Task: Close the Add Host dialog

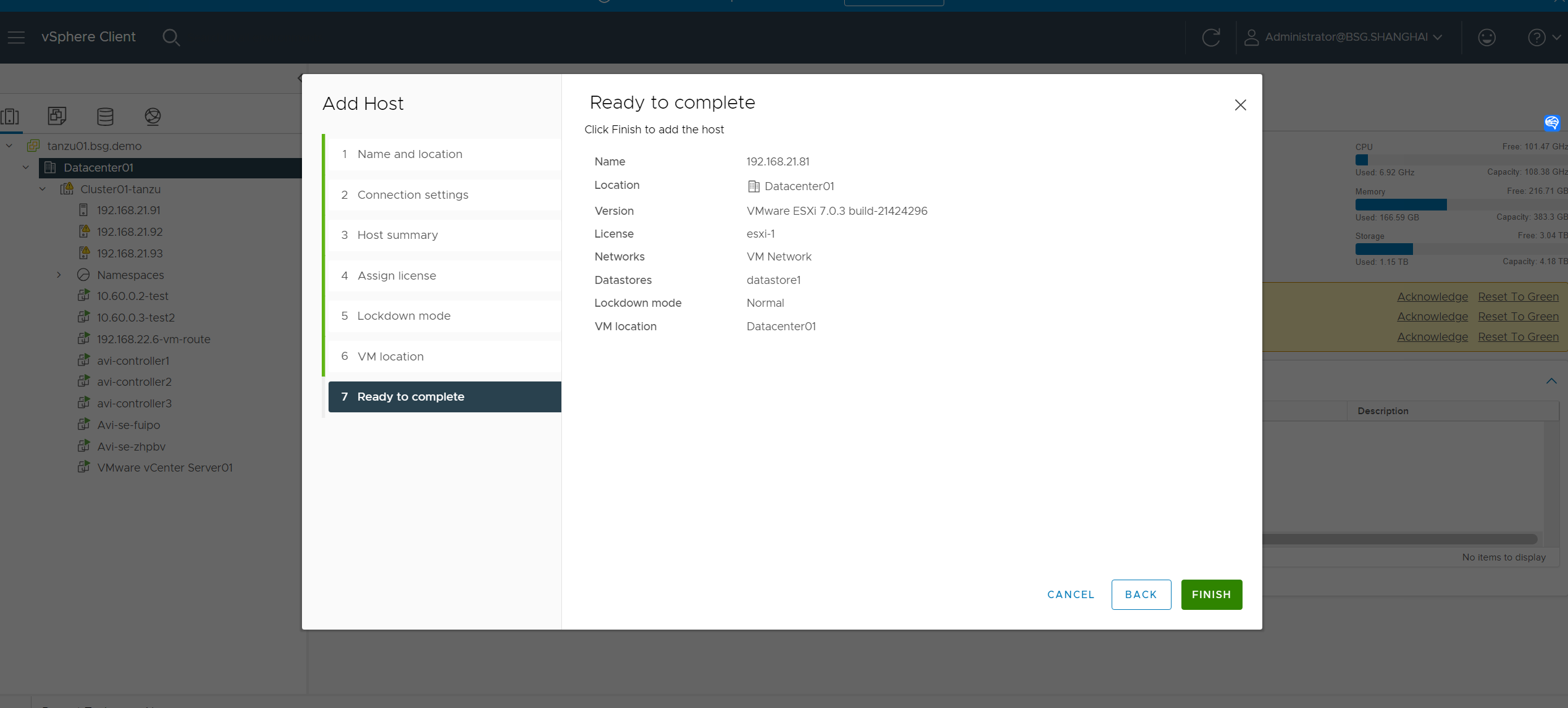Action: (1240, 105)
